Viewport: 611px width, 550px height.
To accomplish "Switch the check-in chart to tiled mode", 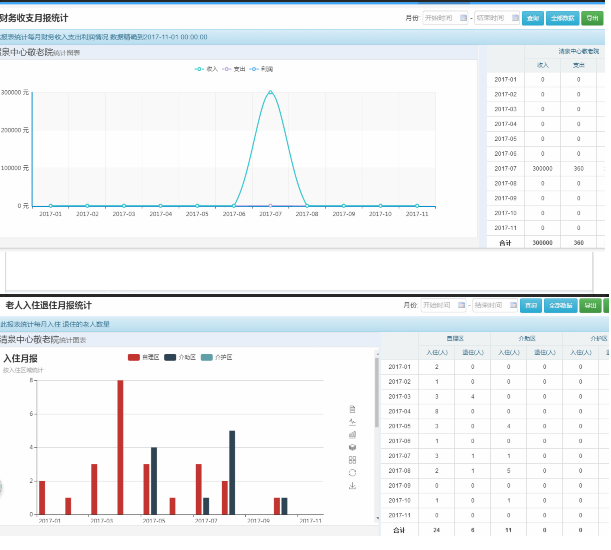I will tap(352, 460).
